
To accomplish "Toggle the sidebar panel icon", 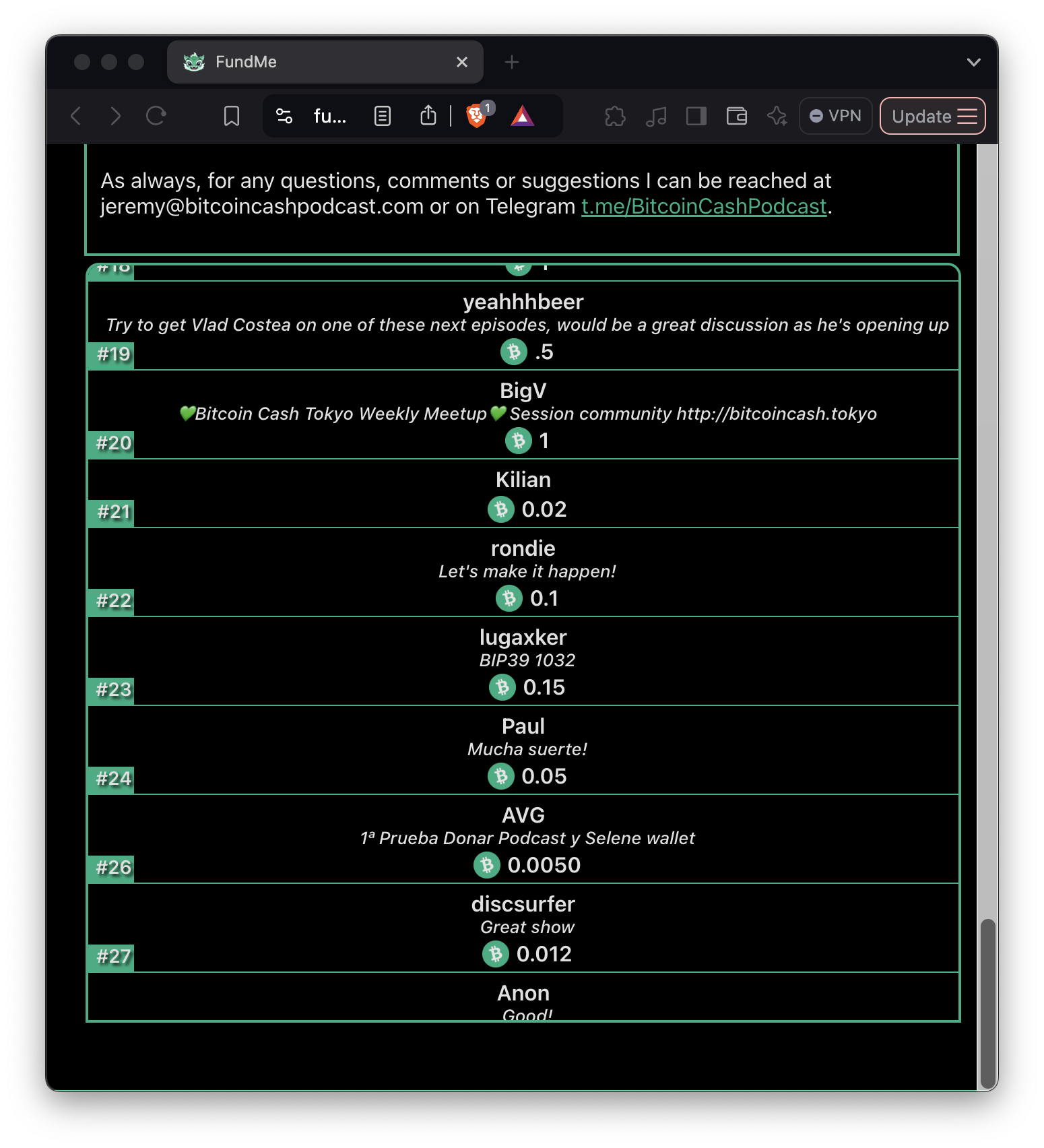I will click(x=696, y=117).
